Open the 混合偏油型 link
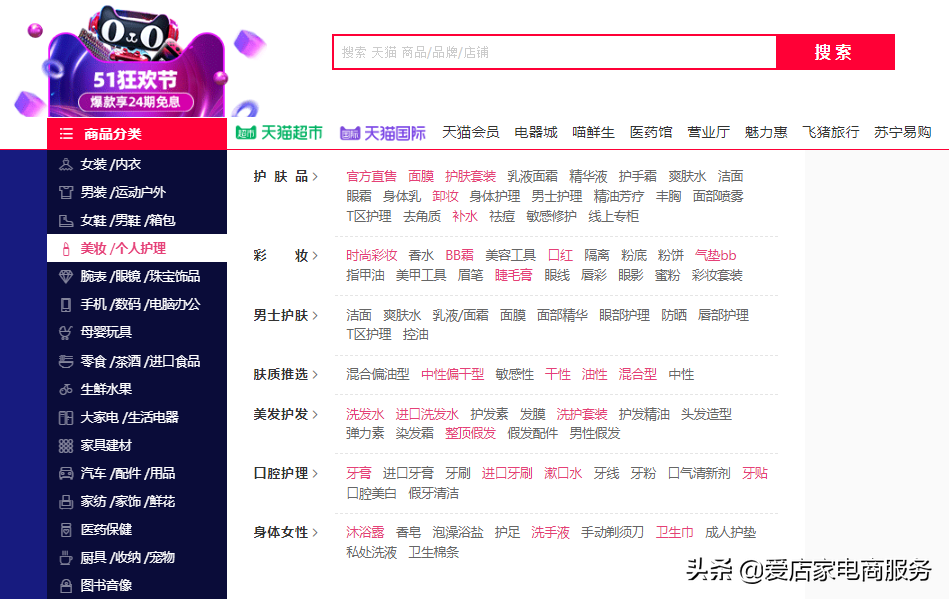 coord(378,375)
